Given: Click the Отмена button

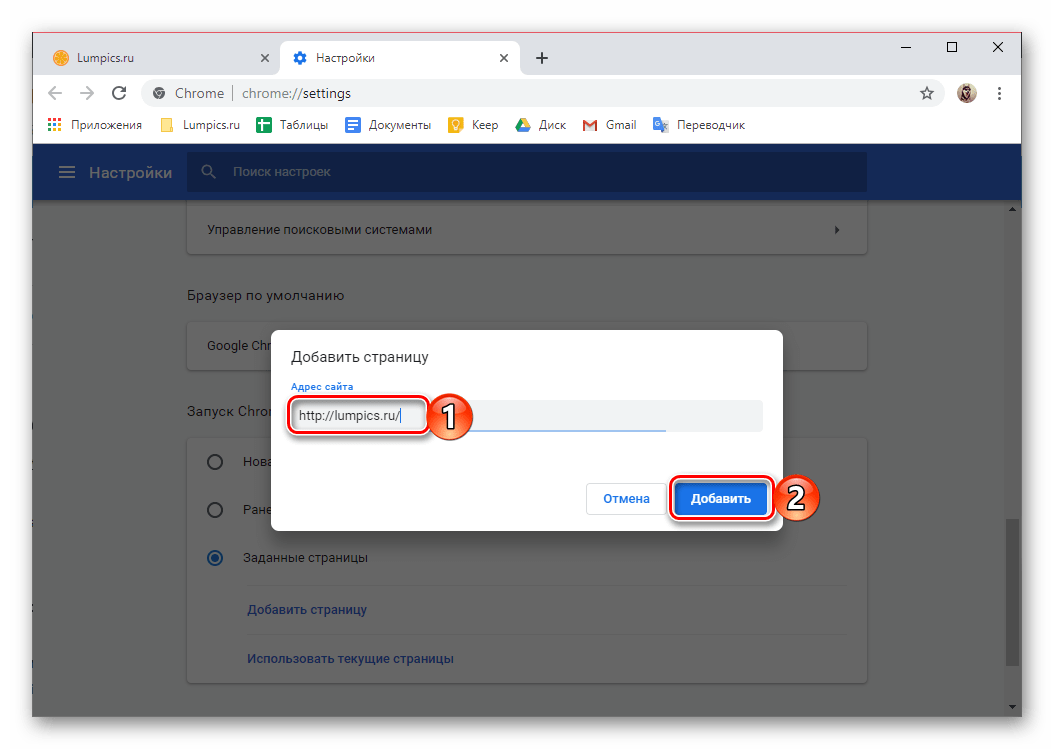Looking at the screenshot, I should (626, 499).
